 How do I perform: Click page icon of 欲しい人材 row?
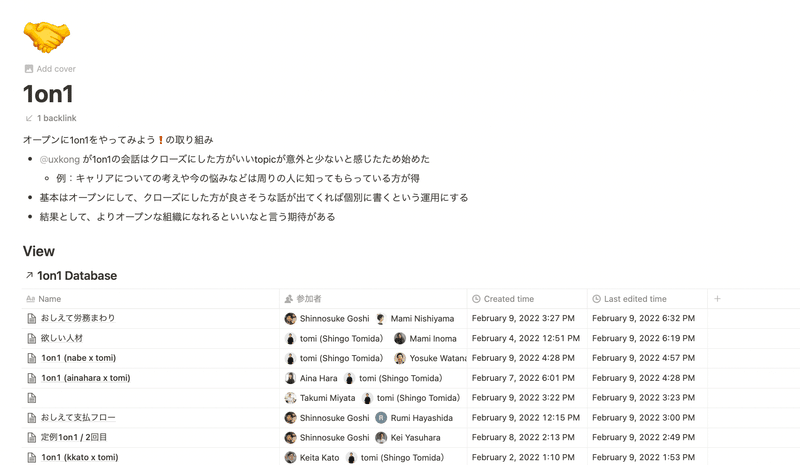(32, 338)
